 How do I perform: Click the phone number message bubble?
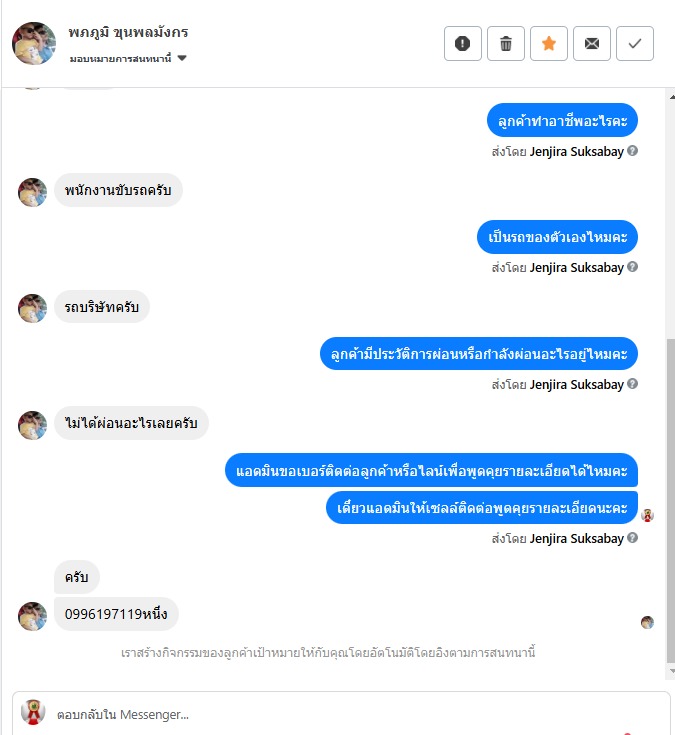click(116, 614)
